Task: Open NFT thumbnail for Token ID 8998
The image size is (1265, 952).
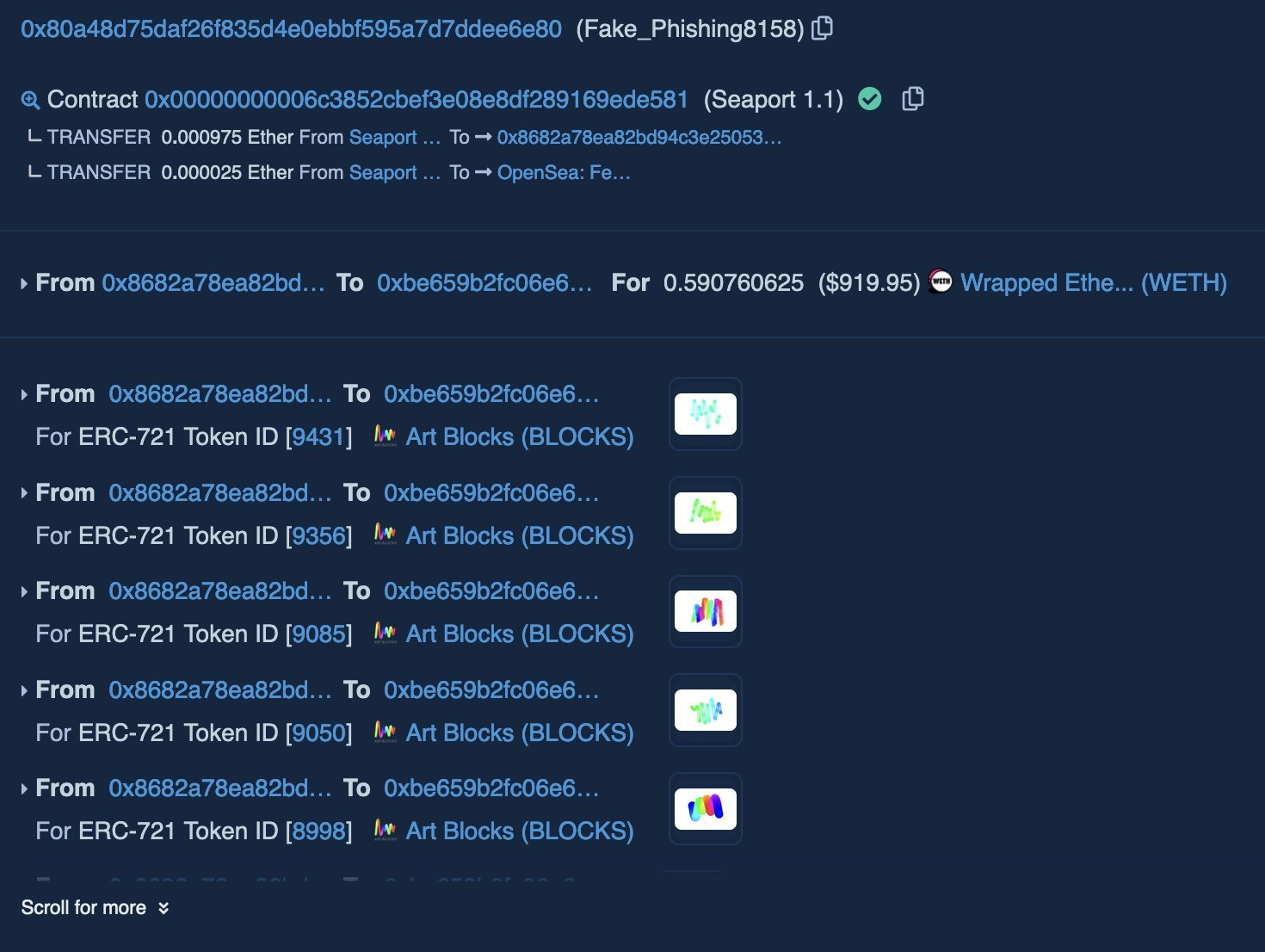Action: [x=706, y=808]
